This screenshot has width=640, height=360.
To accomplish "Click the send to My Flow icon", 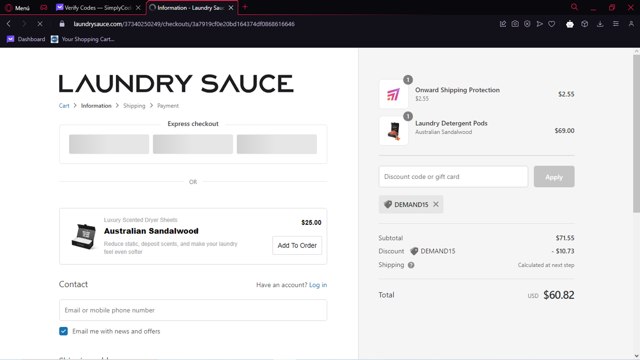I will pyautogui.click(x=540, y=24).
